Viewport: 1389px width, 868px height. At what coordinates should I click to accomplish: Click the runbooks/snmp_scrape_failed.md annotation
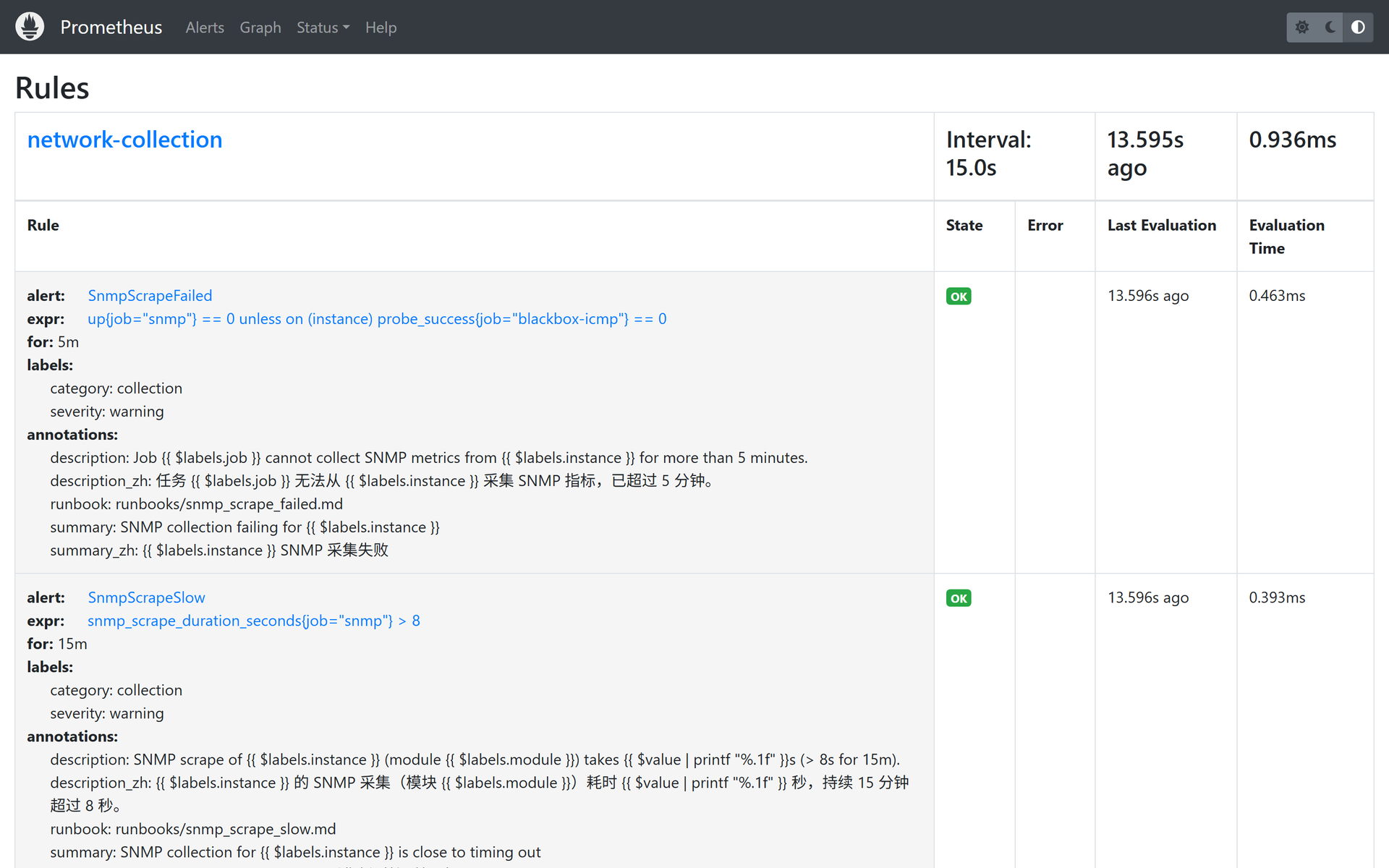point(229,503)
